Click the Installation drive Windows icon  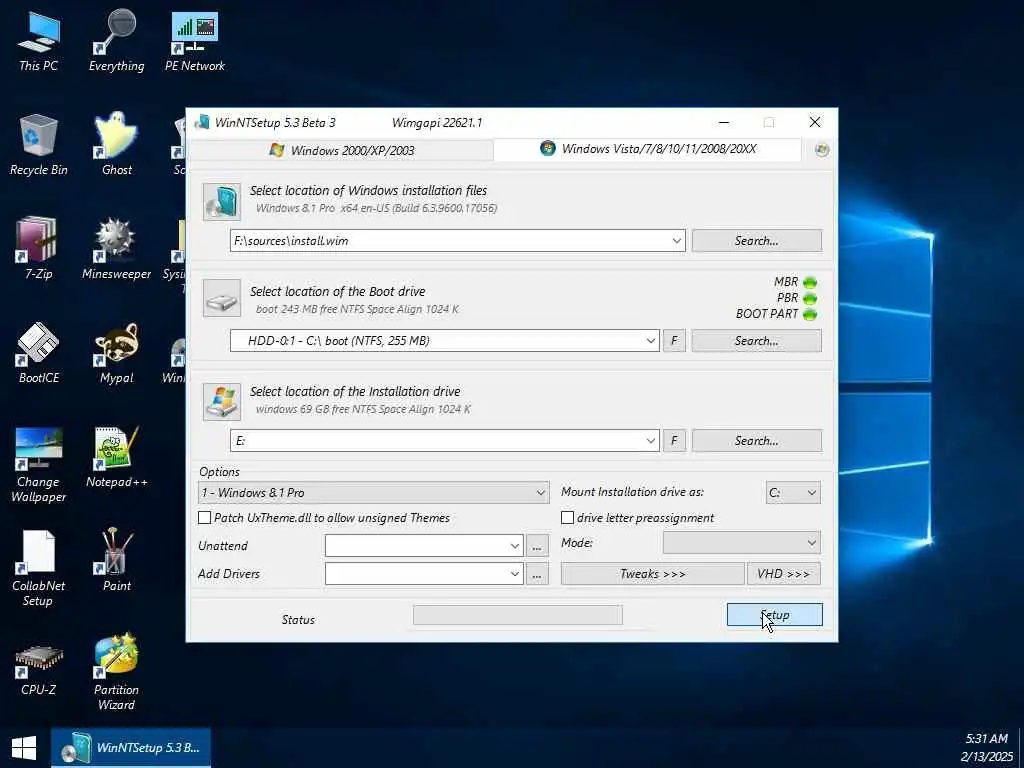tap(221, 401)
